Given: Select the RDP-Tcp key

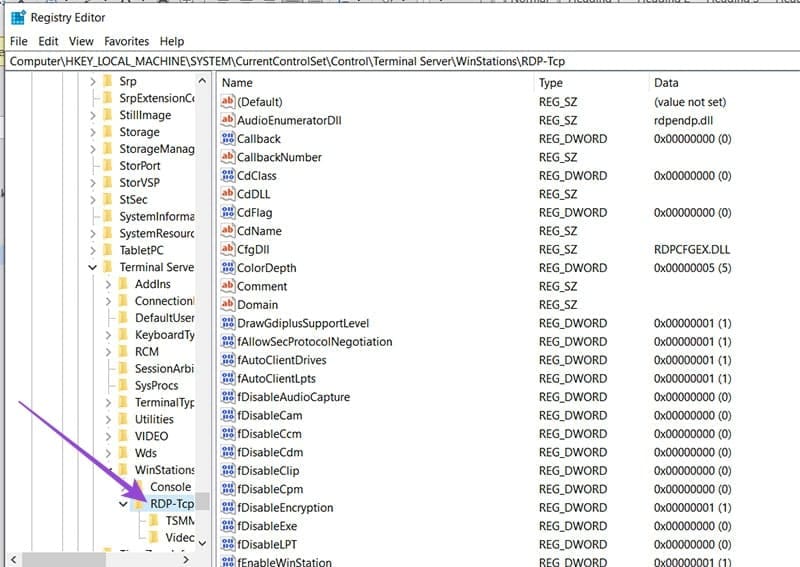Looking at the screenshot, I should point(172,504).
